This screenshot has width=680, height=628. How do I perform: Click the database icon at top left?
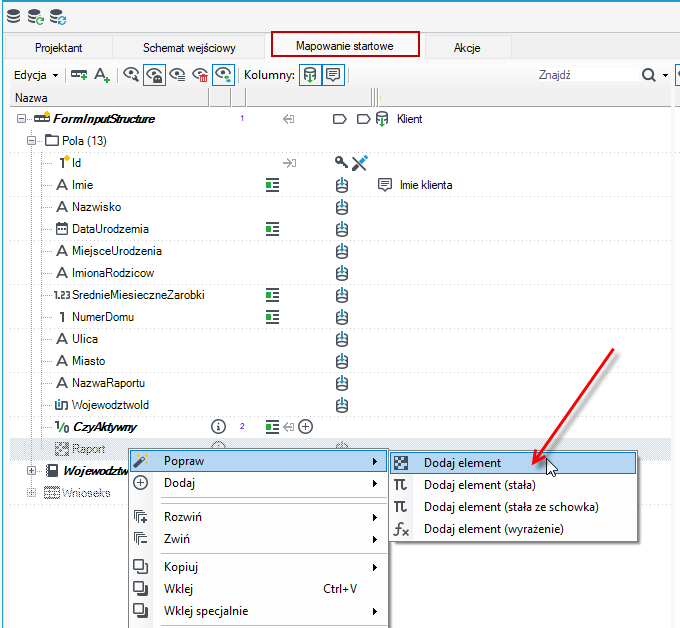[13, 16]
